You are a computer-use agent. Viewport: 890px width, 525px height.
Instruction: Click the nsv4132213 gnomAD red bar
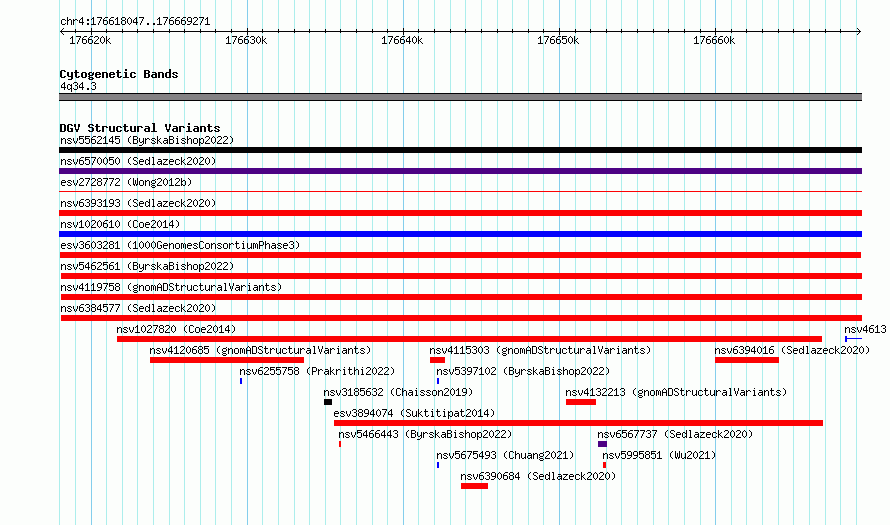click(581, 402)
